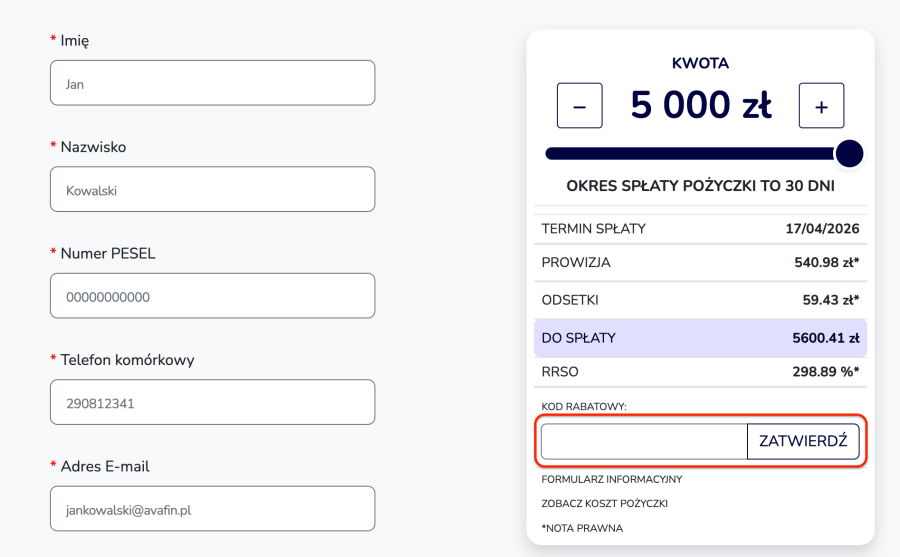900x557 pixels.
Task: Focus the Adres E-mail input
Action: [x=212, y=509]
